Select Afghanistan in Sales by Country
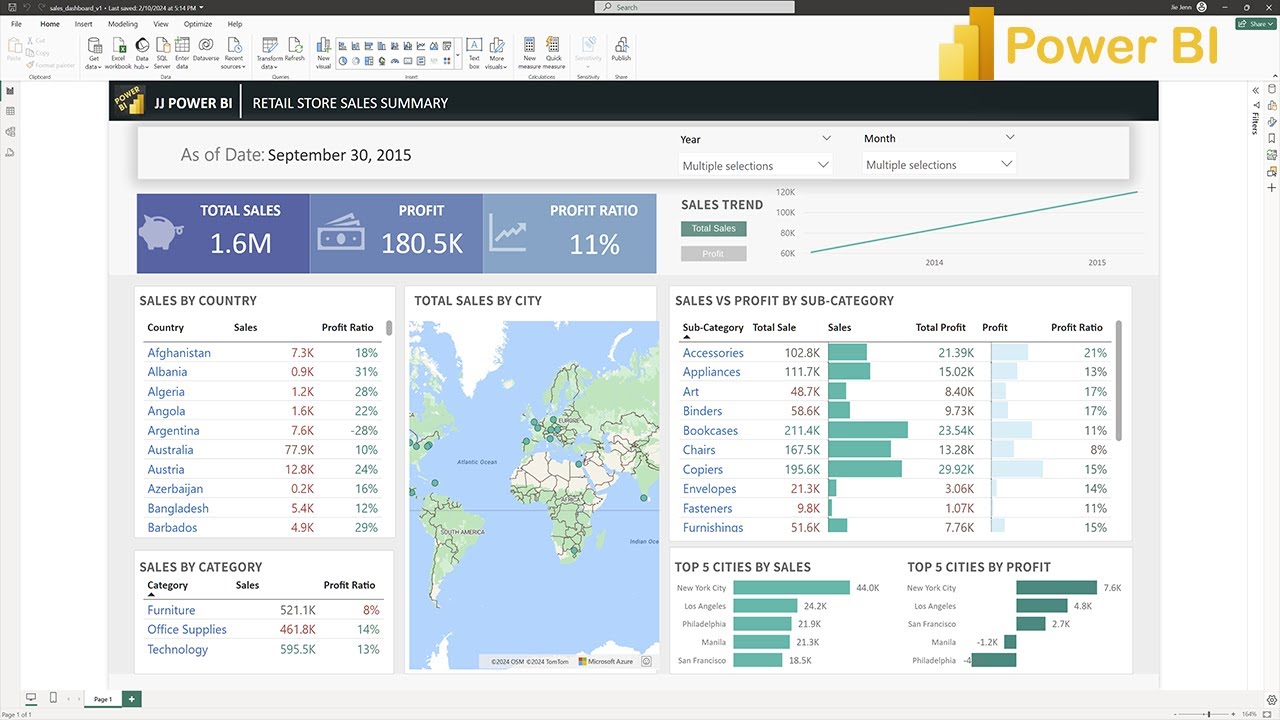The image size is (1280, 720). click(x=179, y=353)
